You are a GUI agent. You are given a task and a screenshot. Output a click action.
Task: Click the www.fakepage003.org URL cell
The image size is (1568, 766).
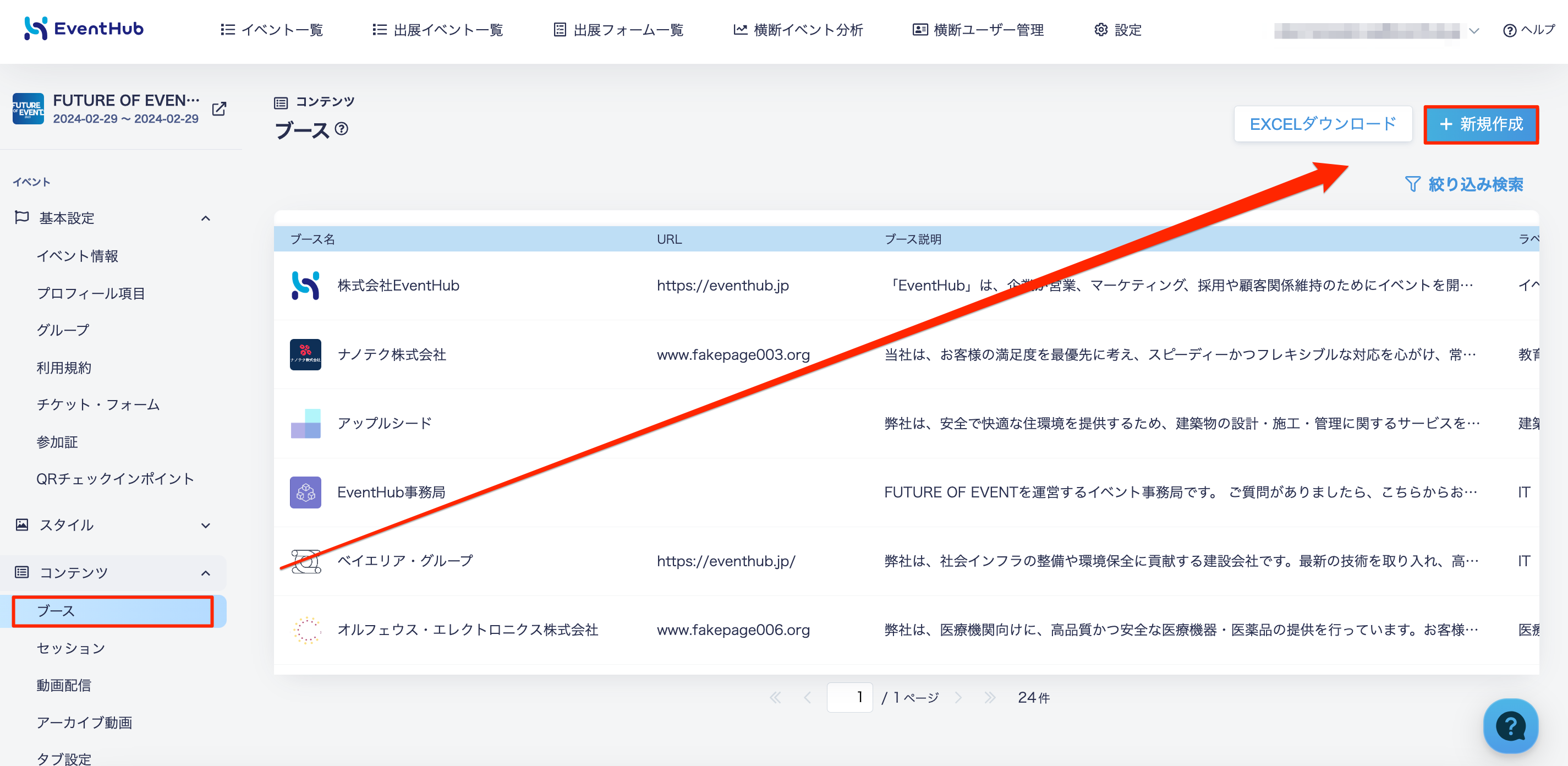point(733,354)
